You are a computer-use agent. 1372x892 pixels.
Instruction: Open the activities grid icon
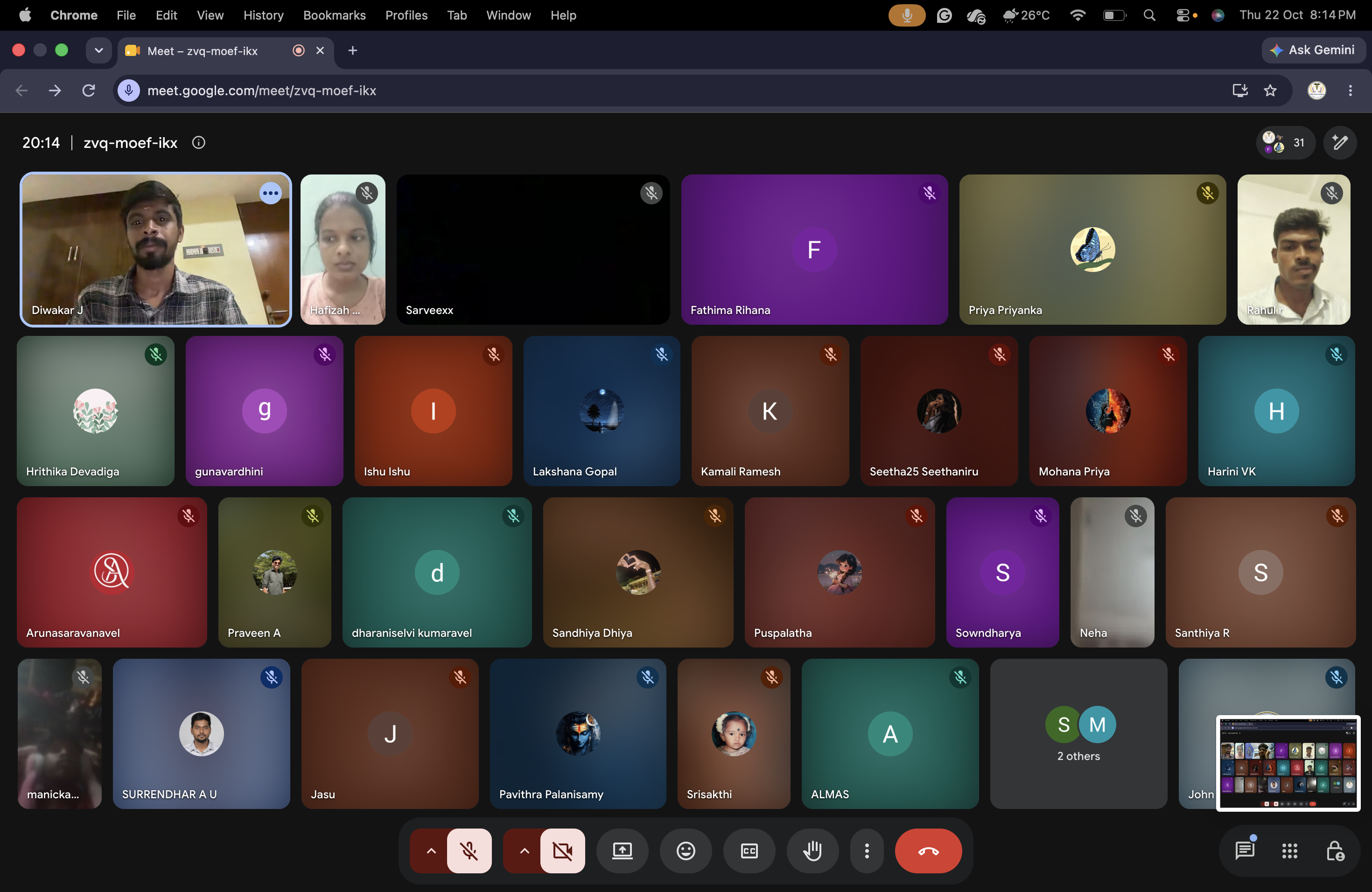click(x=1289, y=850)
